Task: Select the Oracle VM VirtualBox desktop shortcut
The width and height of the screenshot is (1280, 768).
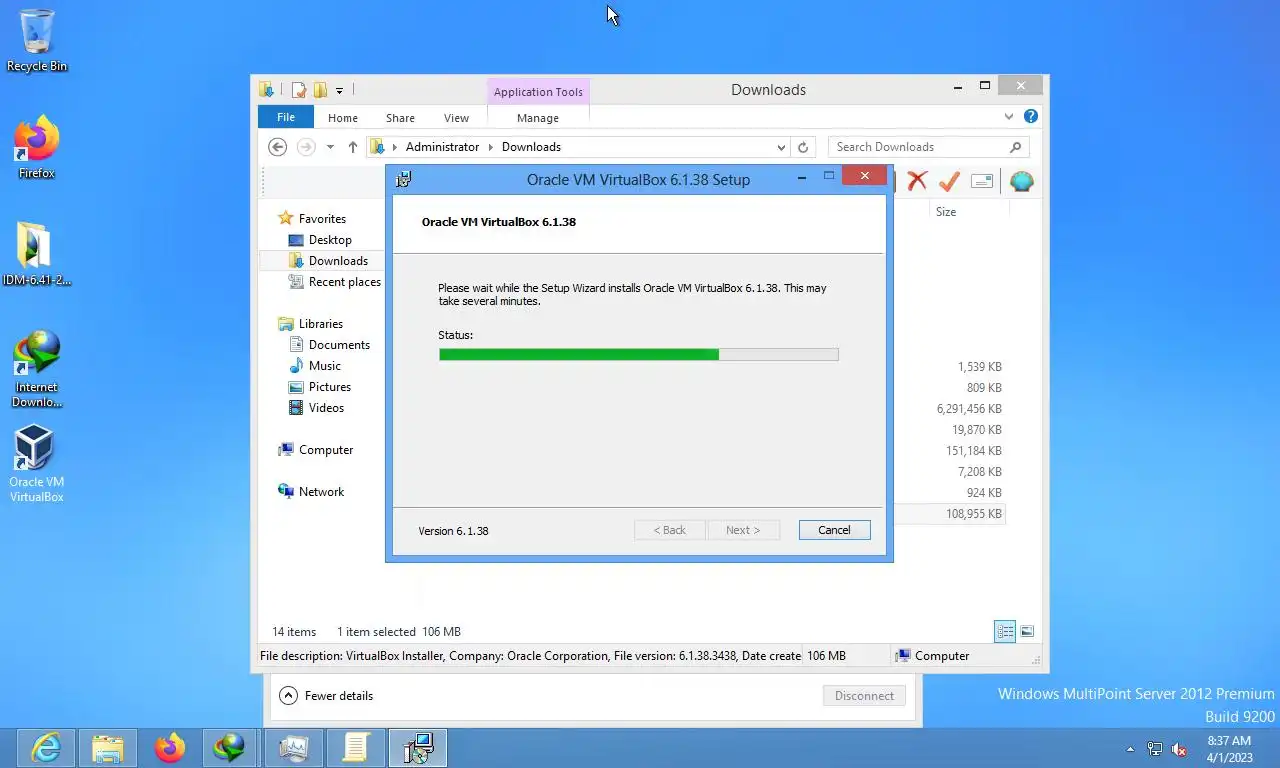Action: 37,464
